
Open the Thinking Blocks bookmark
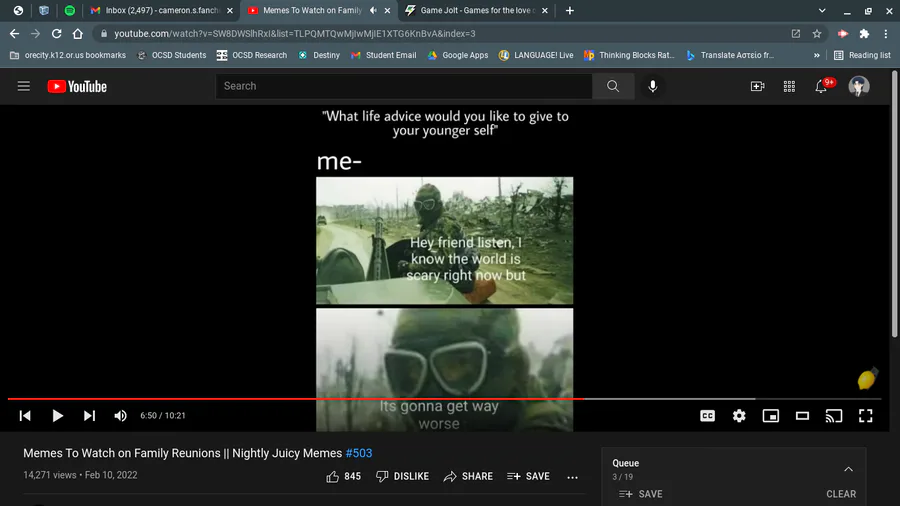click(x=629, y=55)
